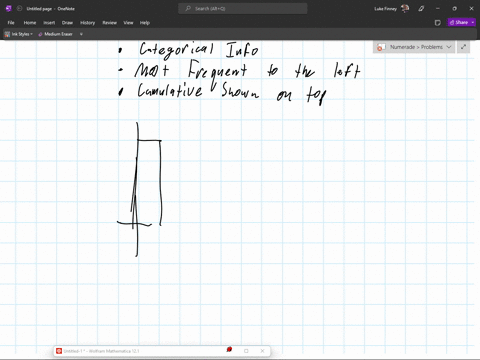The width and height of the screenshot is (480, 360).
Task: Open the Review ribbon tab
Action: (x=109, y=23)
